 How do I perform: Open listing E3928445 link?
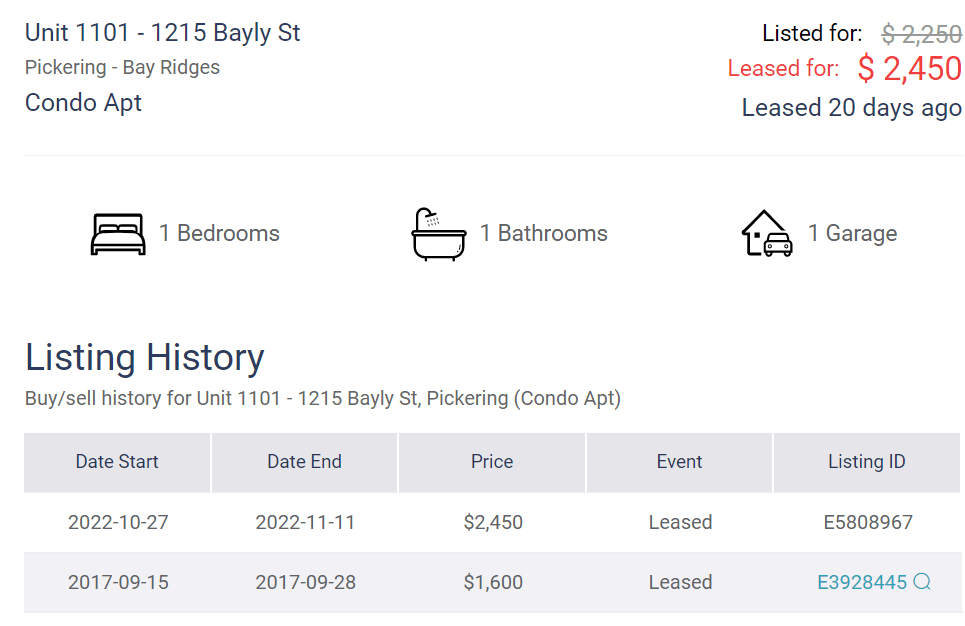point(862,582)
